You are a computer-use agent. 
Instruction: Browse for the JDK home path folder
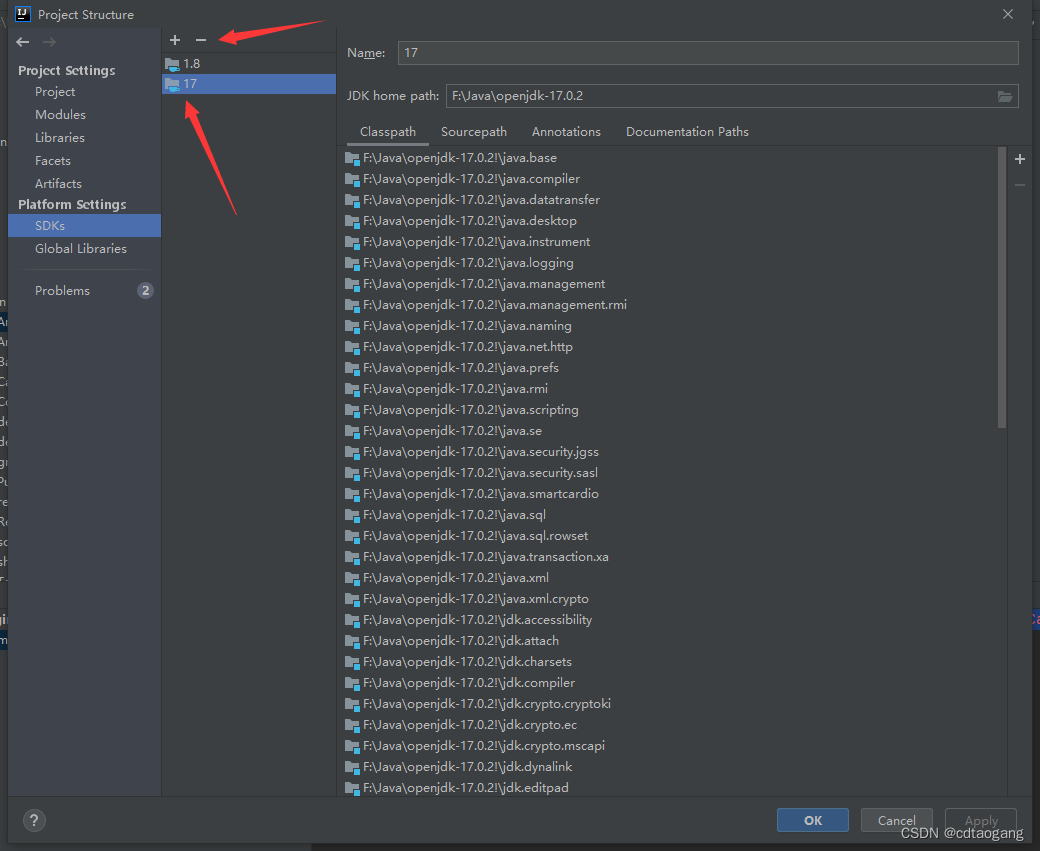(x=1005, y=96)
